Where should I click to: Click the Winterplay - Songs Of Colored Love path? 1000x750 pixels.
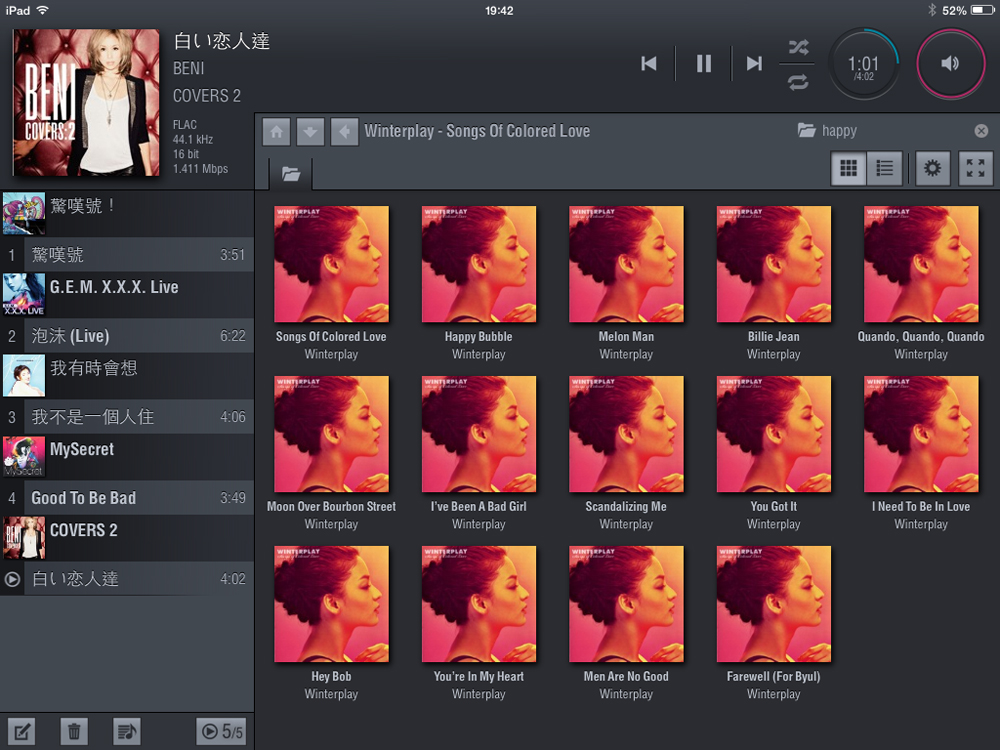tap(477, 131)
